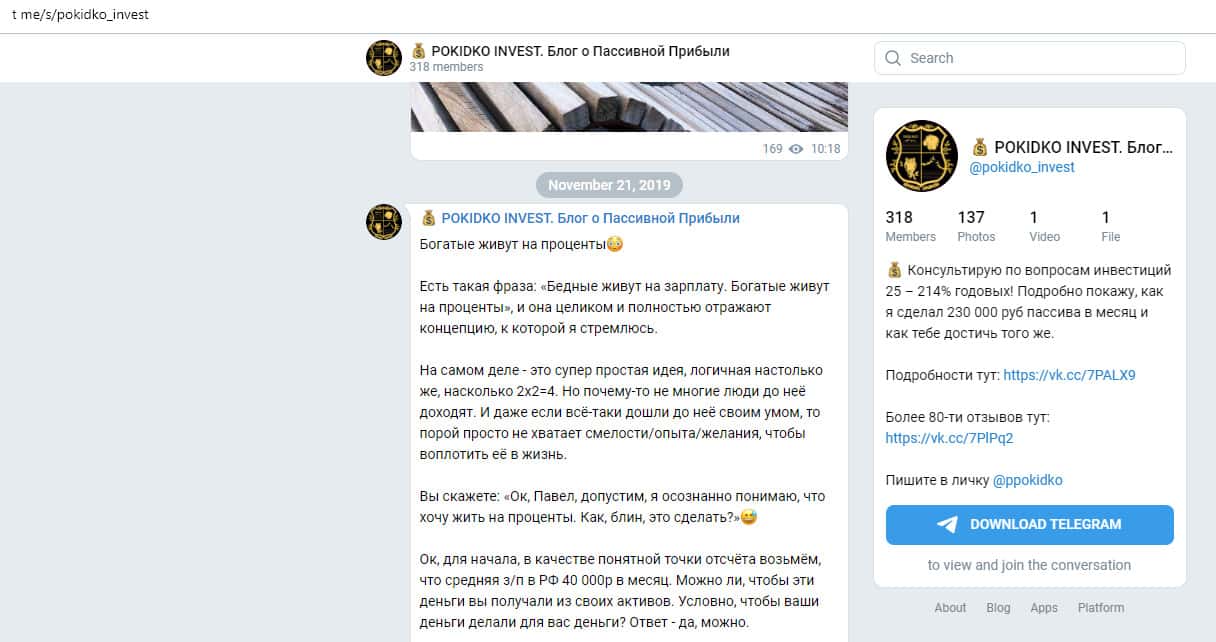Click the post author avatar beside message
The image size is (1216, 642).
click(x=384, y=221)
